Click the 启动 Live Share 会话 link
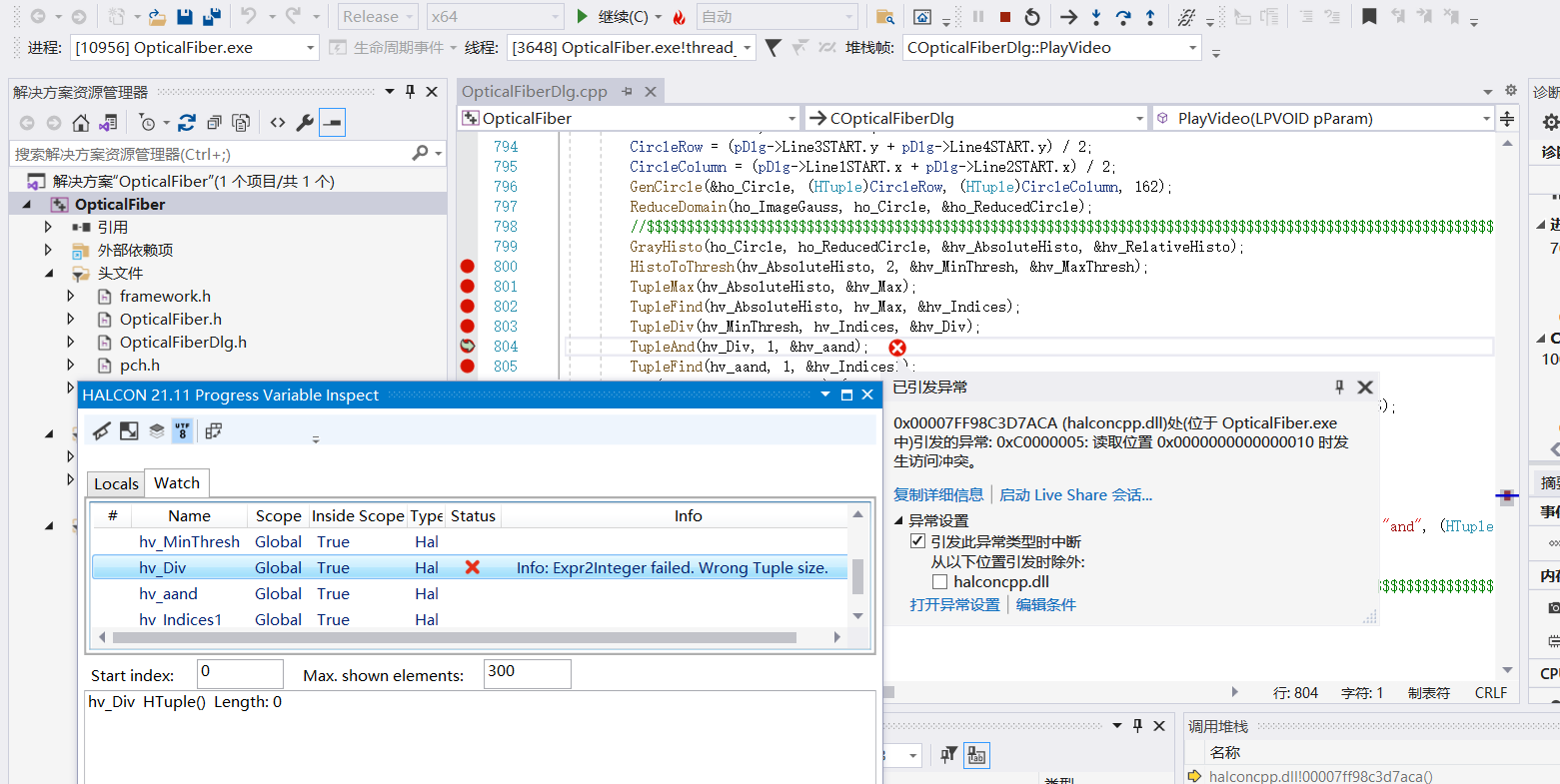 (x=1075, y=494)
